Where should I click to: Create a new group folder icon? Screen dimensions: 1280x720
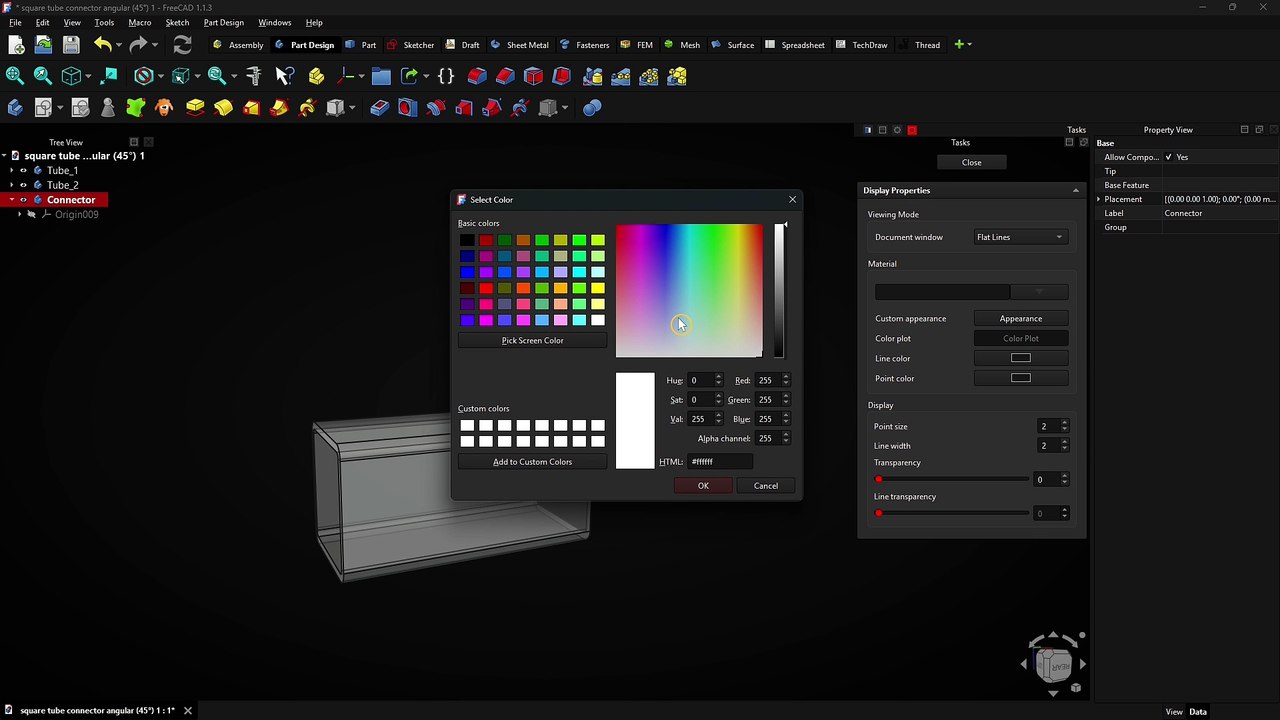tap(381, 76)
